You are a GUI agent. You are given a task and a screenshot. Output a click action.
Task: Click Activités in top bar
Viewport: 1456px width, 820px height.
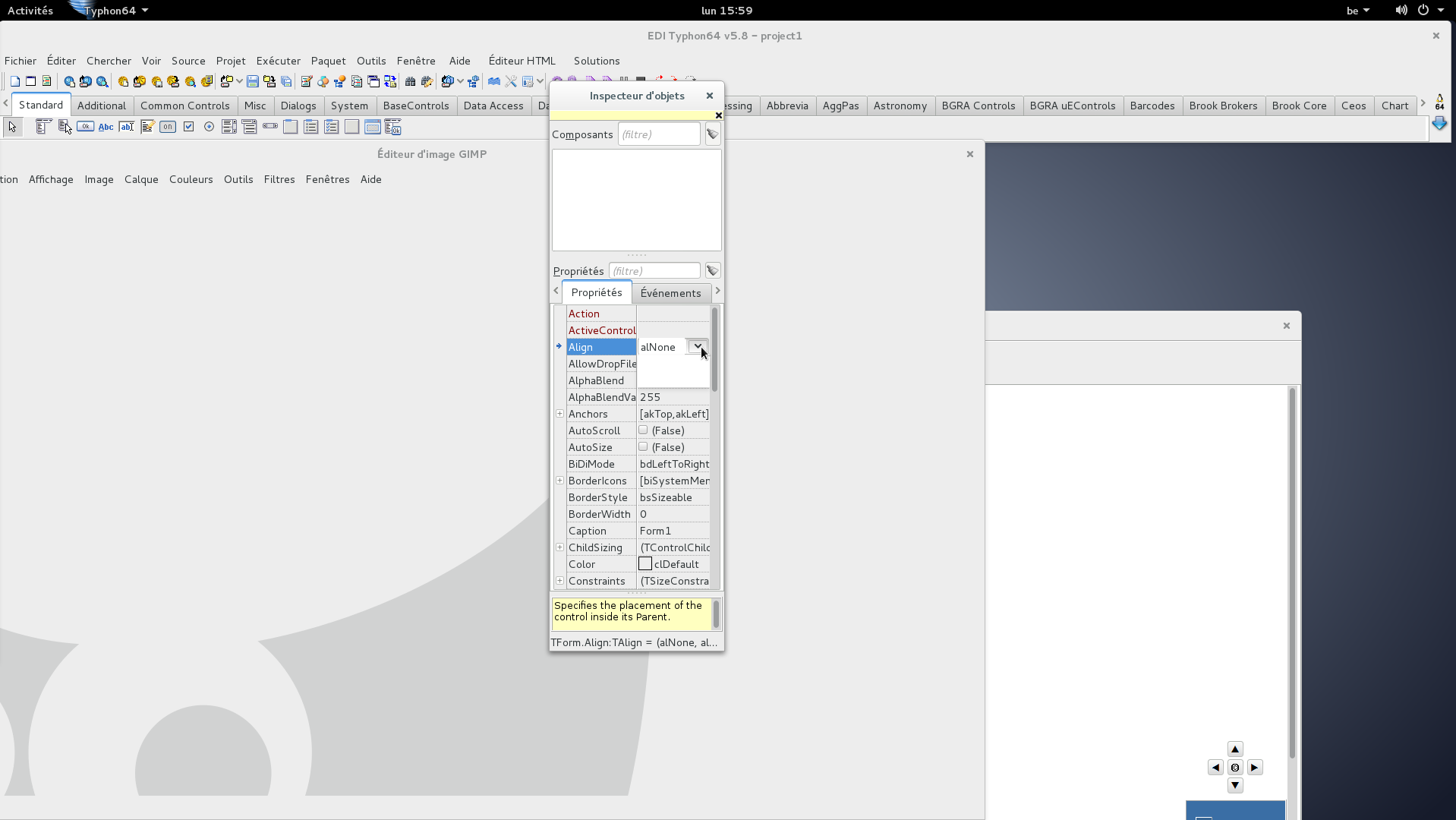point(30,11)
